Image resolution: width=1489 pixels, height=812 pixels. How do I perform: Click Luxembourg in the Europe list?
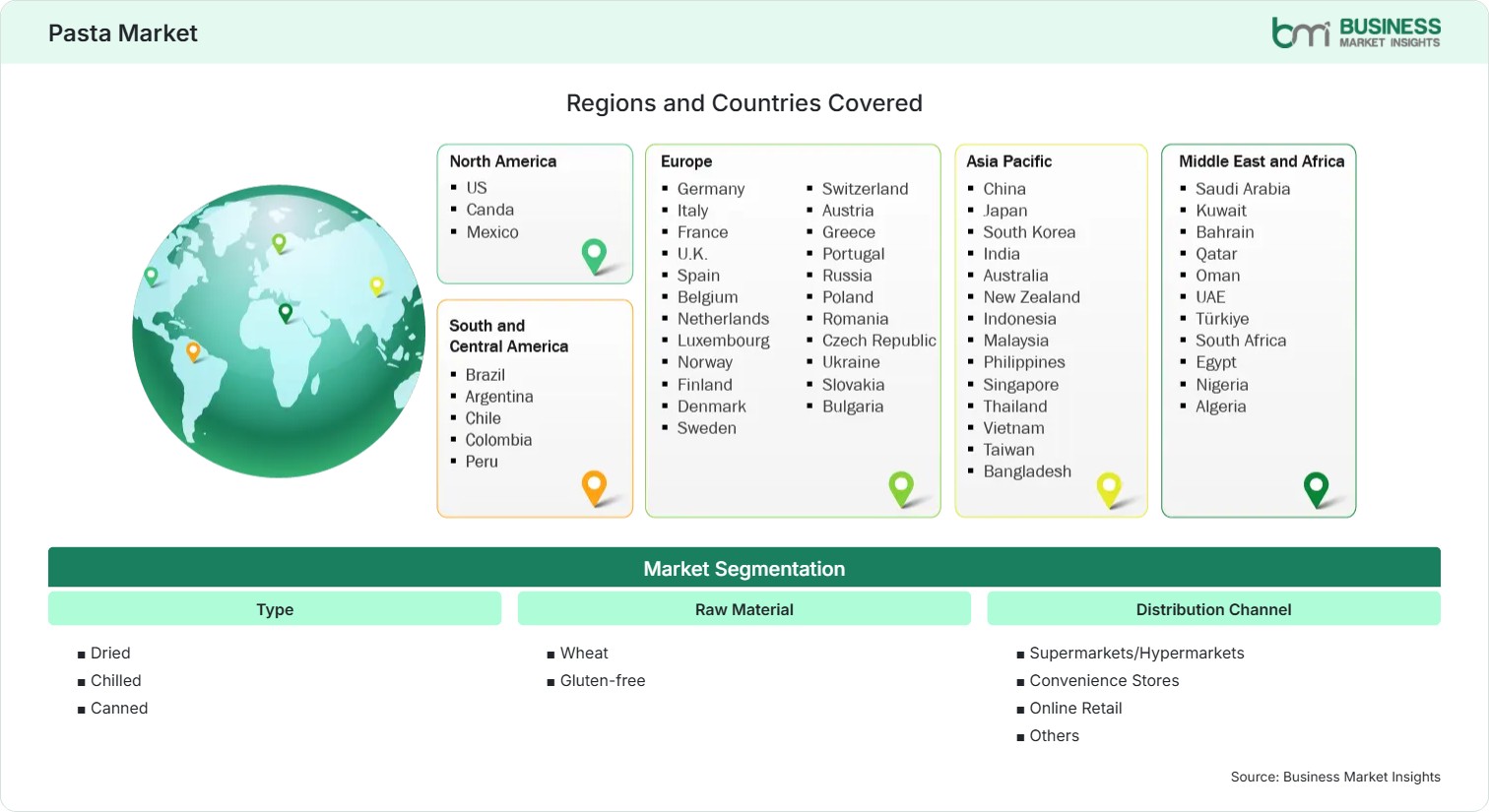tap(724, 341)
